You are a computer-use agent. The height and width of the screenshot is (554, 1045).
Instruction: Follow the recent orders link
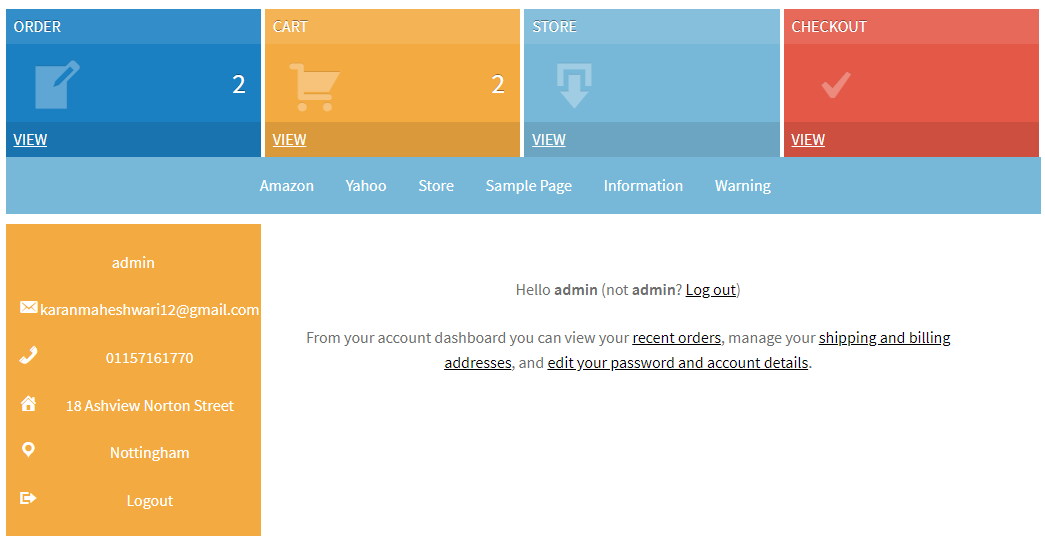676,338
